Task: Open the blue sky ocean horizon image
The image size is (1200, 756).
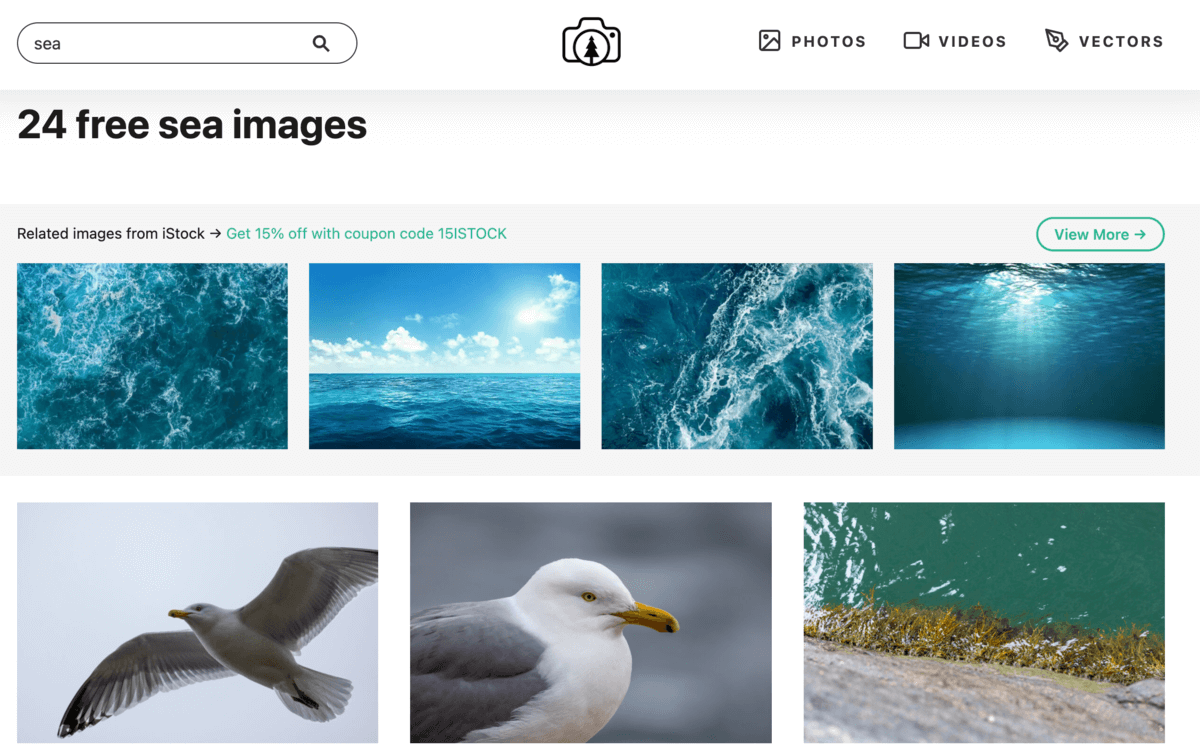Action: [444, 356]
